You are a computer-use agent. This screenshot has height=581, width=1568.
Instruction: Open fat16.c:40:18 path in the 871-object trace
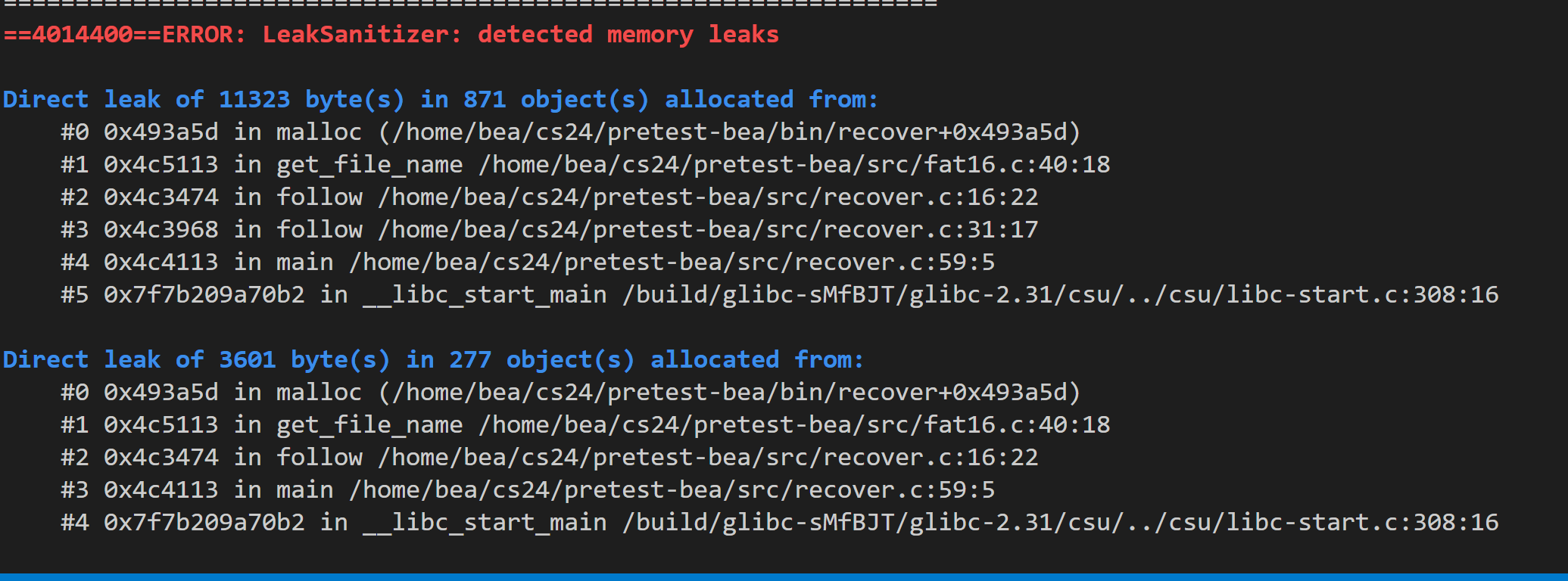(x=794, y=165)
